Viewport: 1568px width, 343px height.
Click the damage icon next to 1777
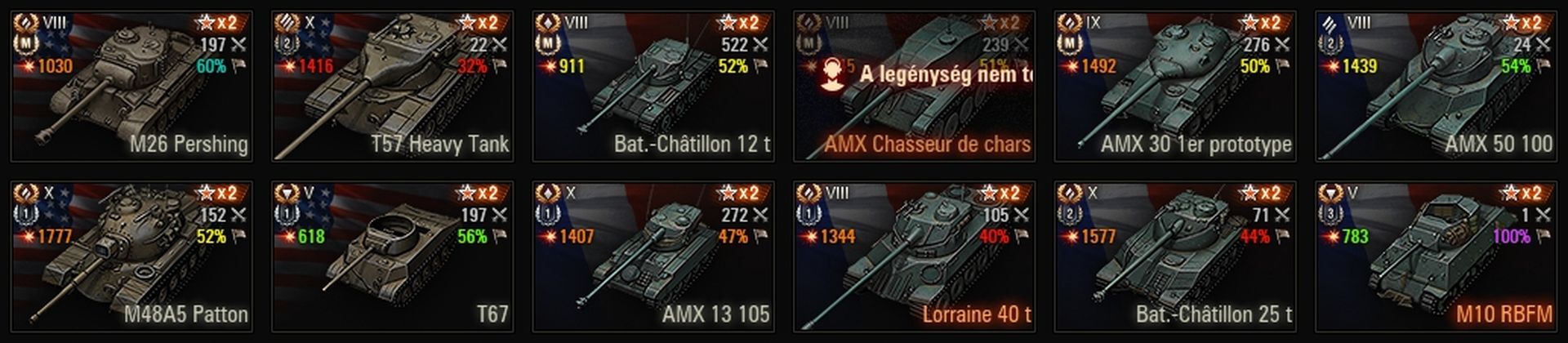[x=24, y=237]
